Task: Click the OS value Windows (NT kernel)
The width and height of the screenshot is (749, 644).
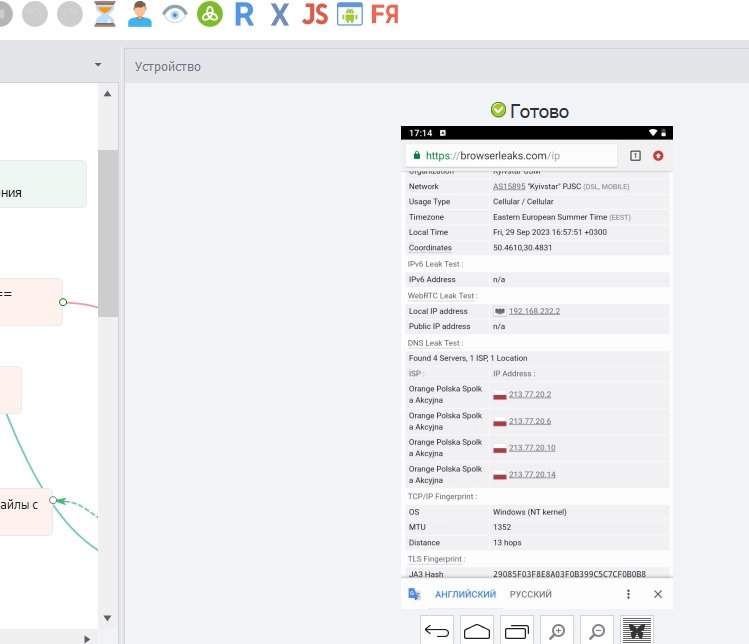Action: 530,512
